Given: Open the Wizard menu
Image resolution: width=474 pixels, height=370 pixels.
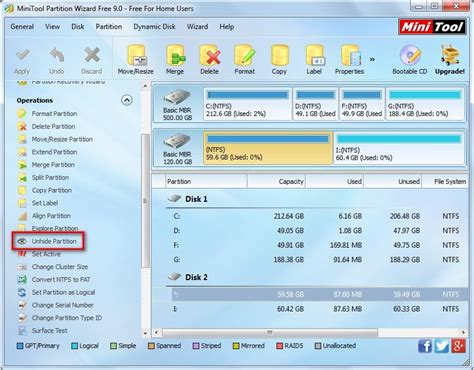Looking at the screenshot, I should tap(197, 27).
